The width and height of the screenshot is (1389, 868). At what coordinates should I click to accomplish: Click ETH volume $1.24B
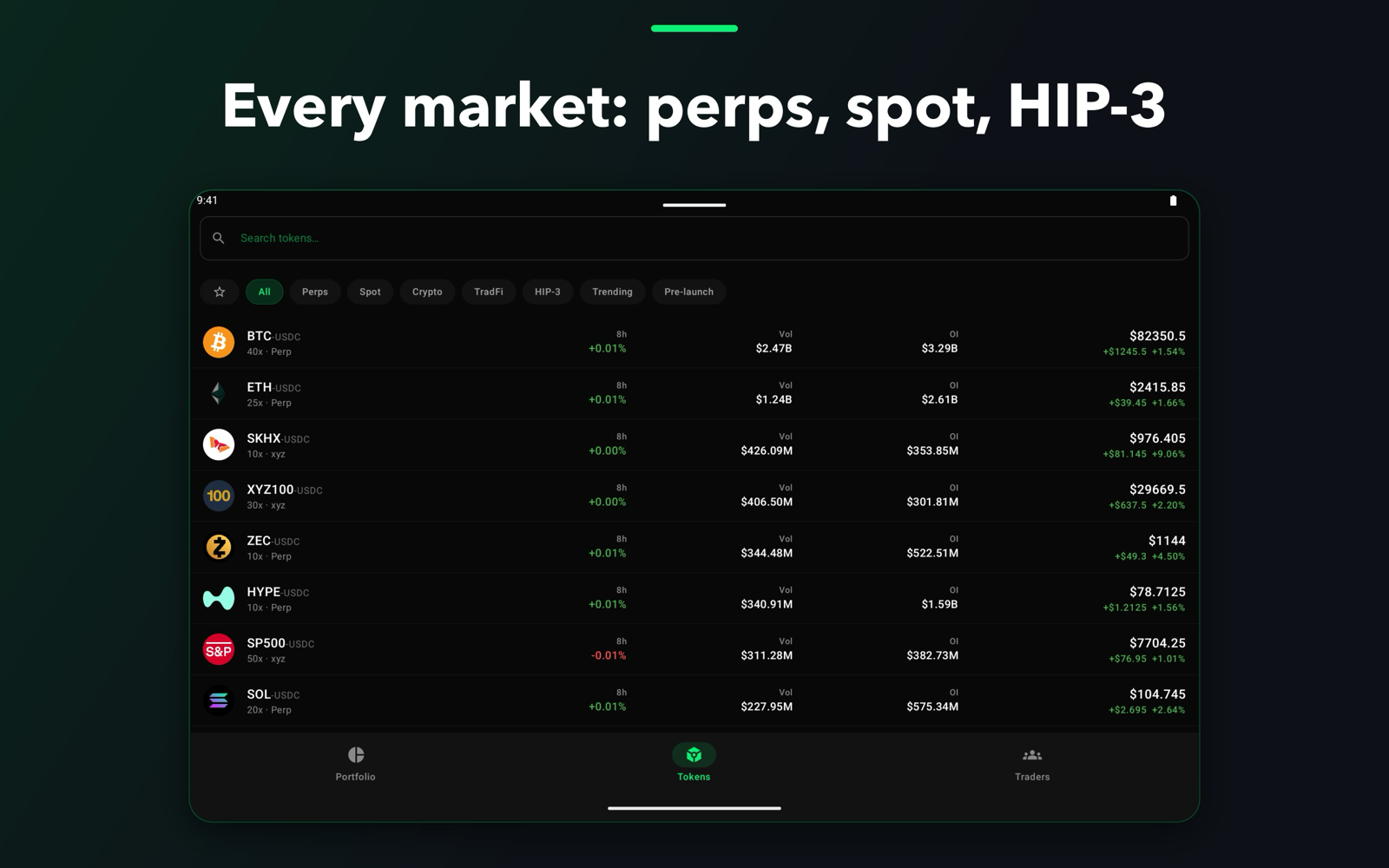773,399
